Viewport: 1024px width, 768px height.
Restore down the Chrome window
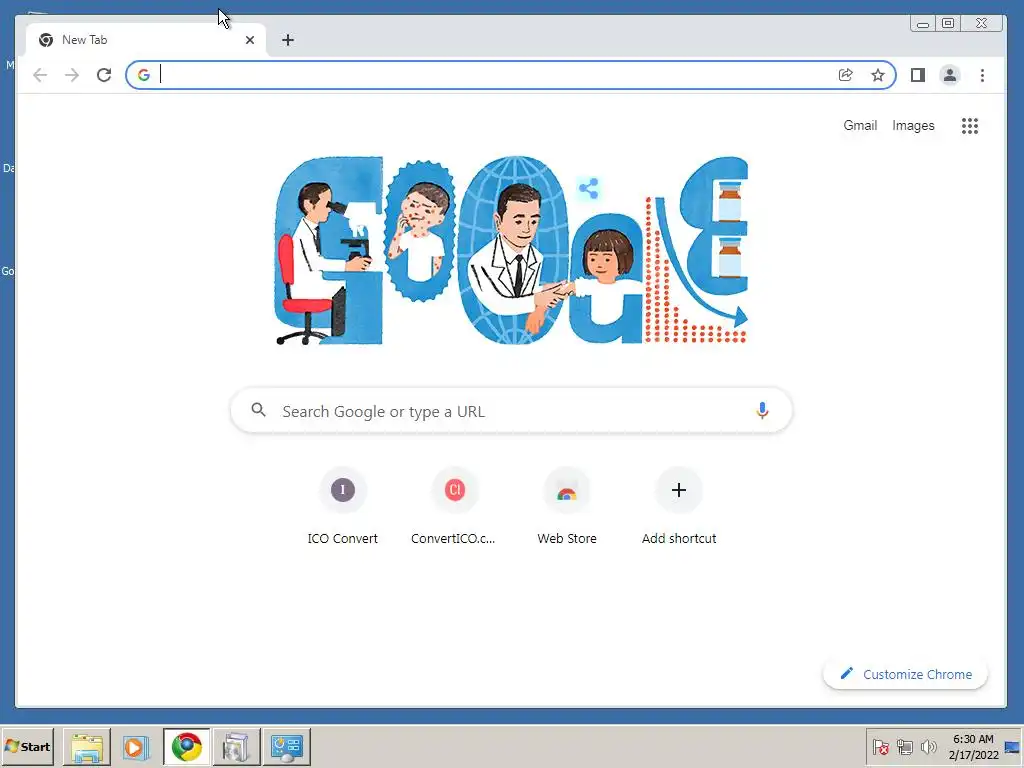[948, 24]
